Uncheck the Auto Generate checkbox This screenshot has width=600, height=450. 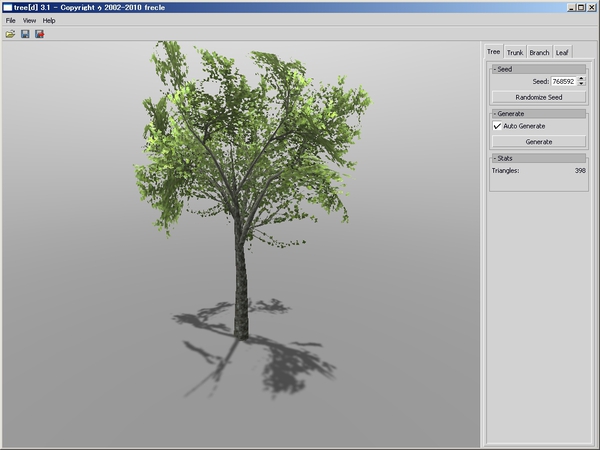point(497,126)
